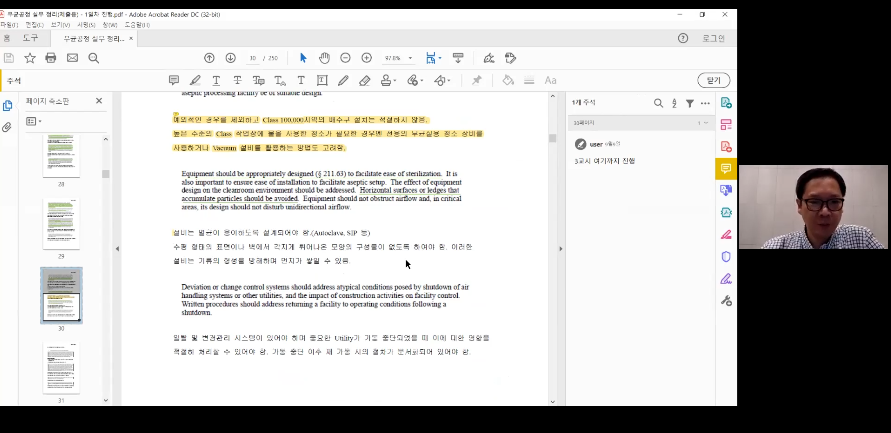The image size is (891, 433).
Task: Go to next page with down arrow
Action: [x=230, y=58]
